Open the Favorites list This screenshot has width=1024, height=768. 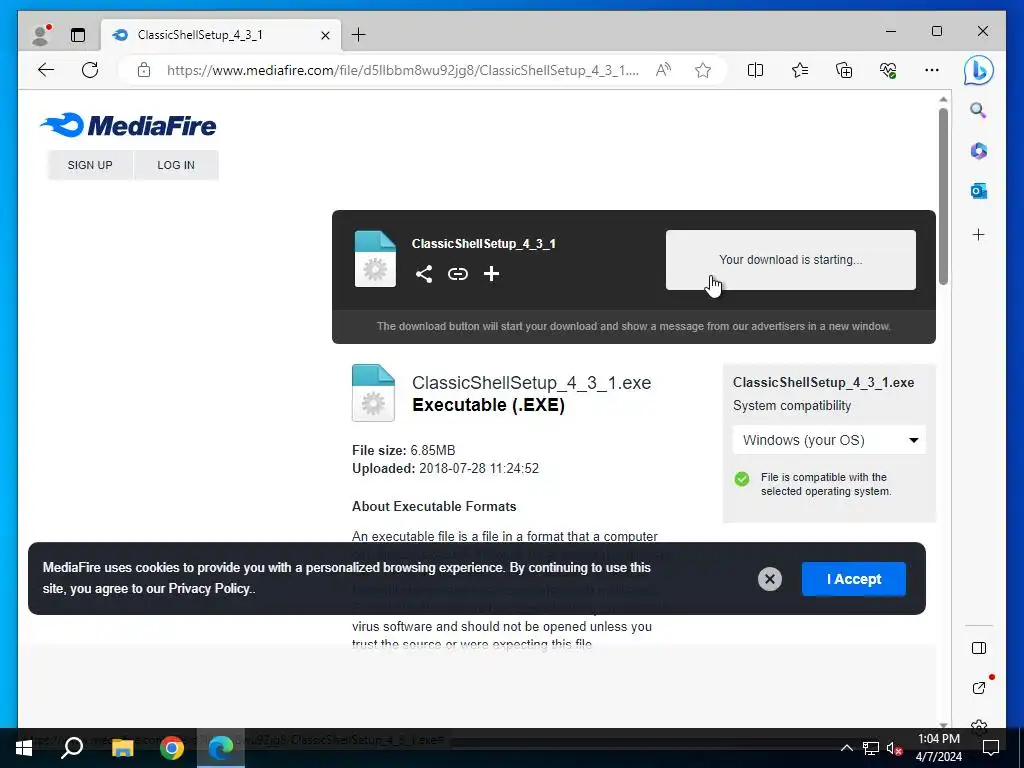click(x=799, y=70)
